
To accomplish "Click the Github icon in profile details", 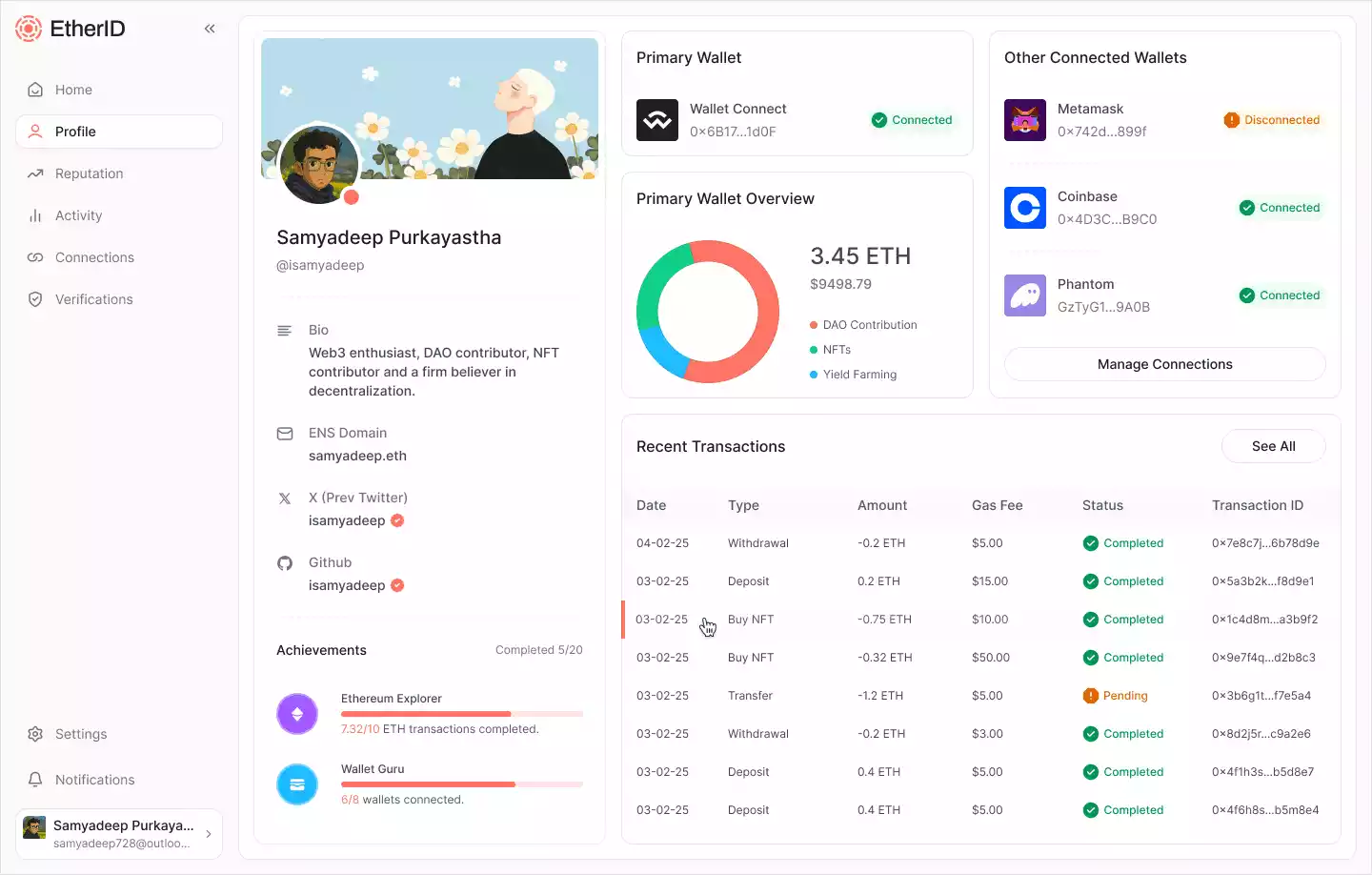I will [285, 562].
